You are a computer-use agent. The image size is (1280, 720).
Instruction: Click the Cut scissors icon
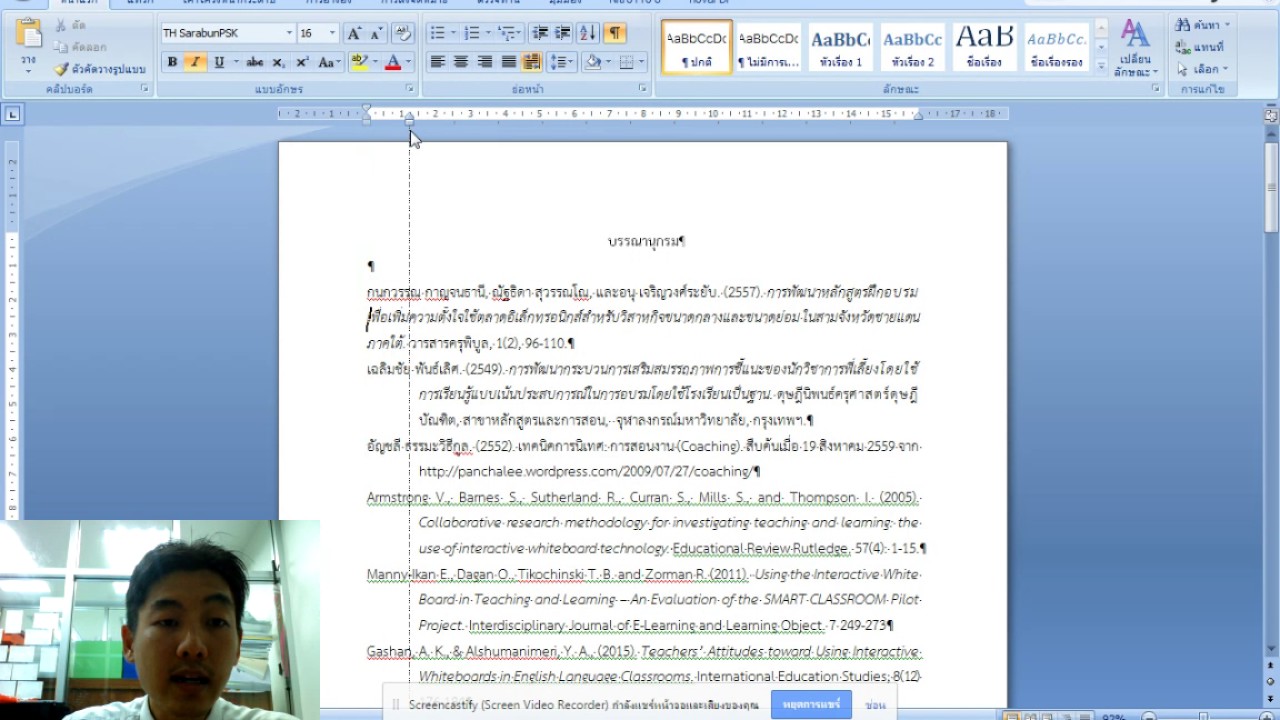pos(61,25)
